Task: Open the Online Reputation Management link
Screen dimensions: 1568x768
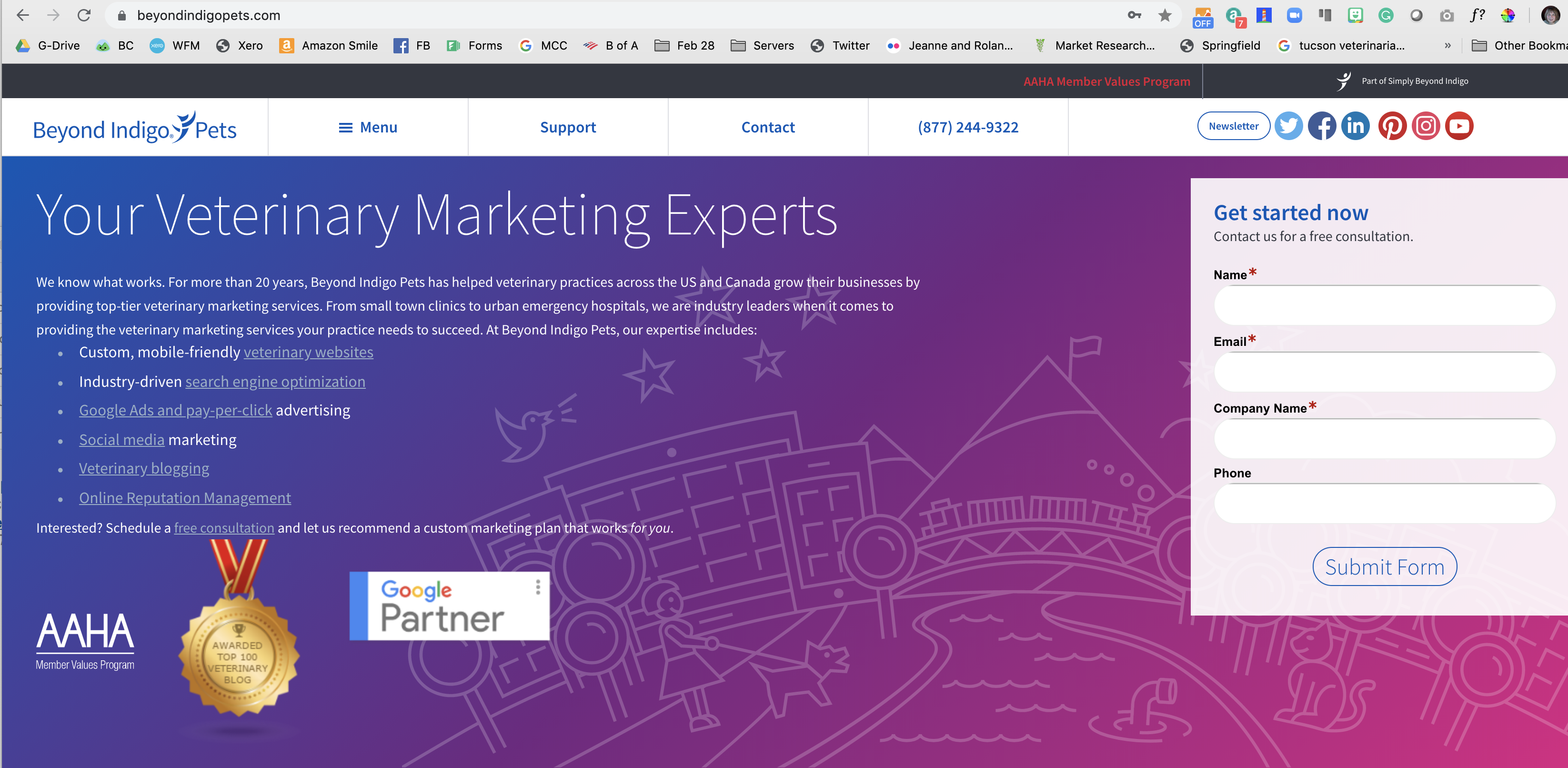Action: click(x=184, y=497)
